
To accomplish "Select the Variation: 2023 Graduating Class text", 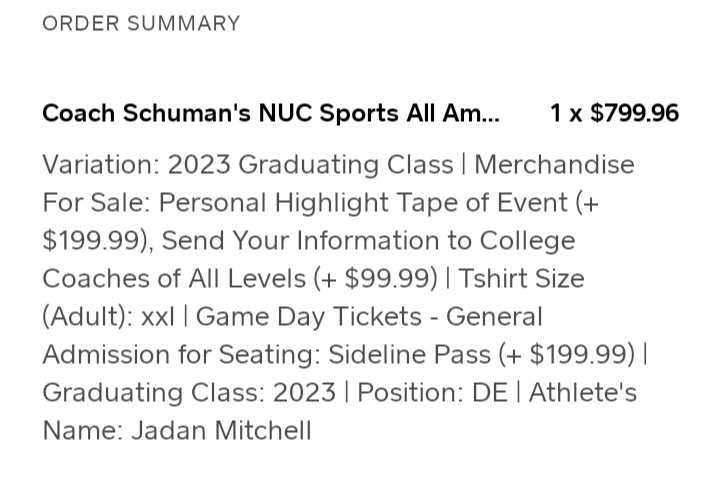I will (x=248, y=164).
